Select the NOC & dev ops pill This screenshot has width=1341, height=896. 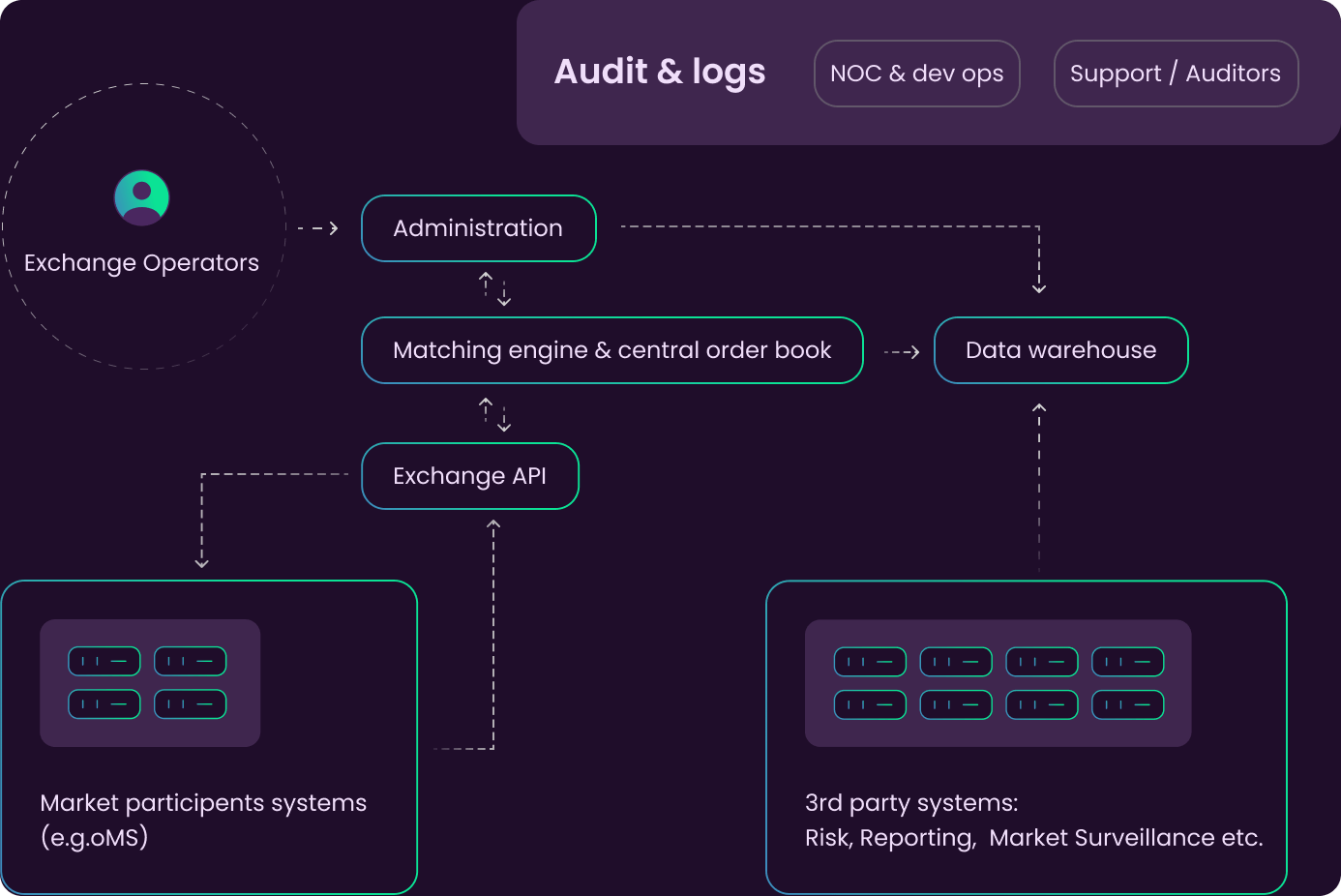[916, 74]
